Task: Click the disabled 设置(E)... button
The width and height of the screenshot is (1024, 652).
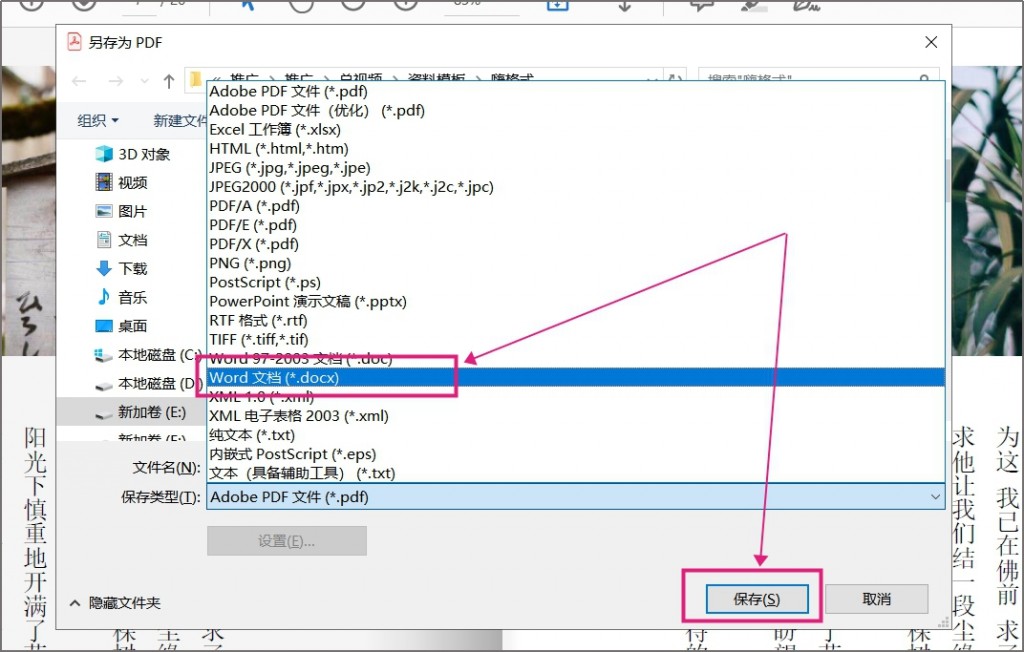Action: 287,541
